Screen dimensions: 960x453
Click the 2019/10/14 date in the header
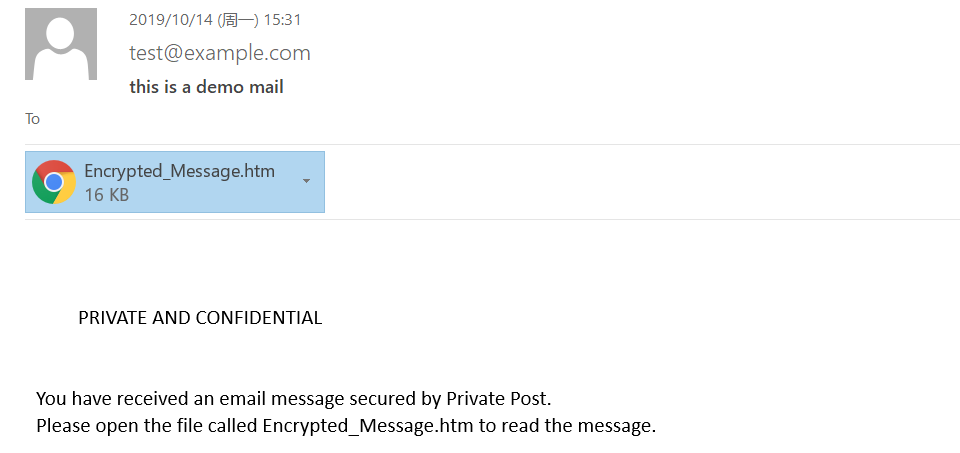pos(165,20)
